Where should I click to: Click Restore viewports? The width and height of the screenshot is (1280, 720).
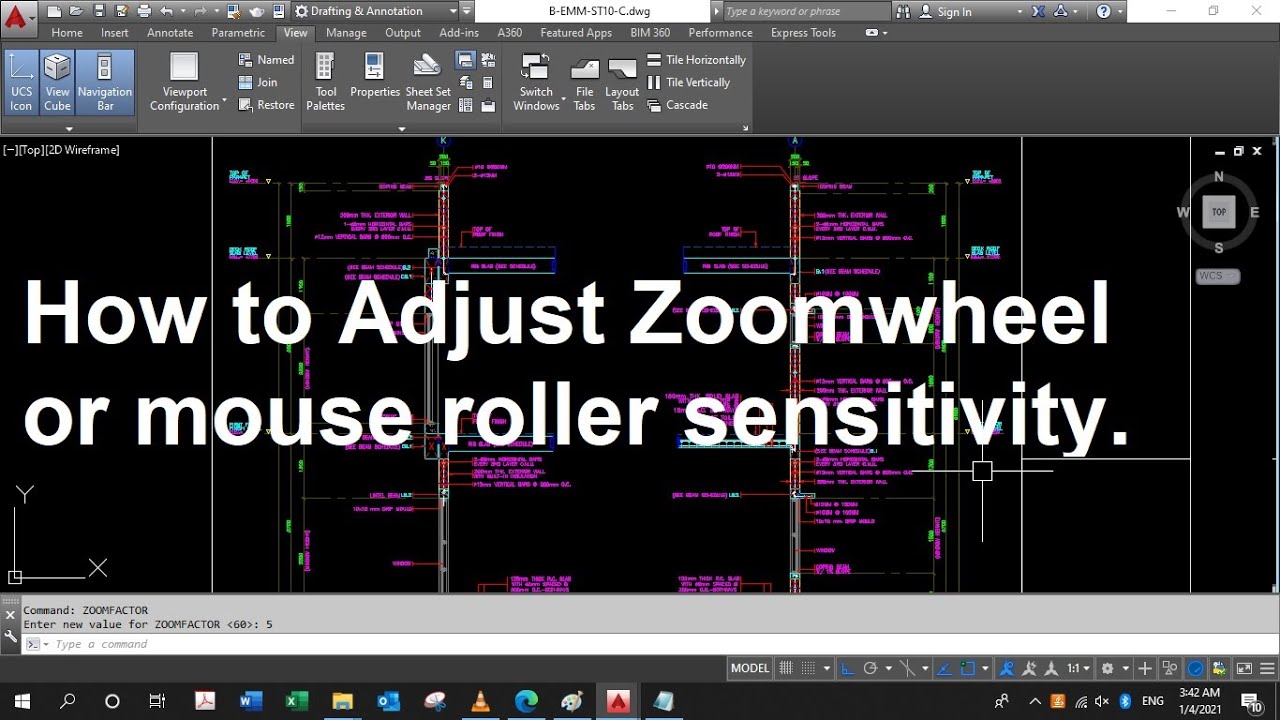[x=266, y=105]
